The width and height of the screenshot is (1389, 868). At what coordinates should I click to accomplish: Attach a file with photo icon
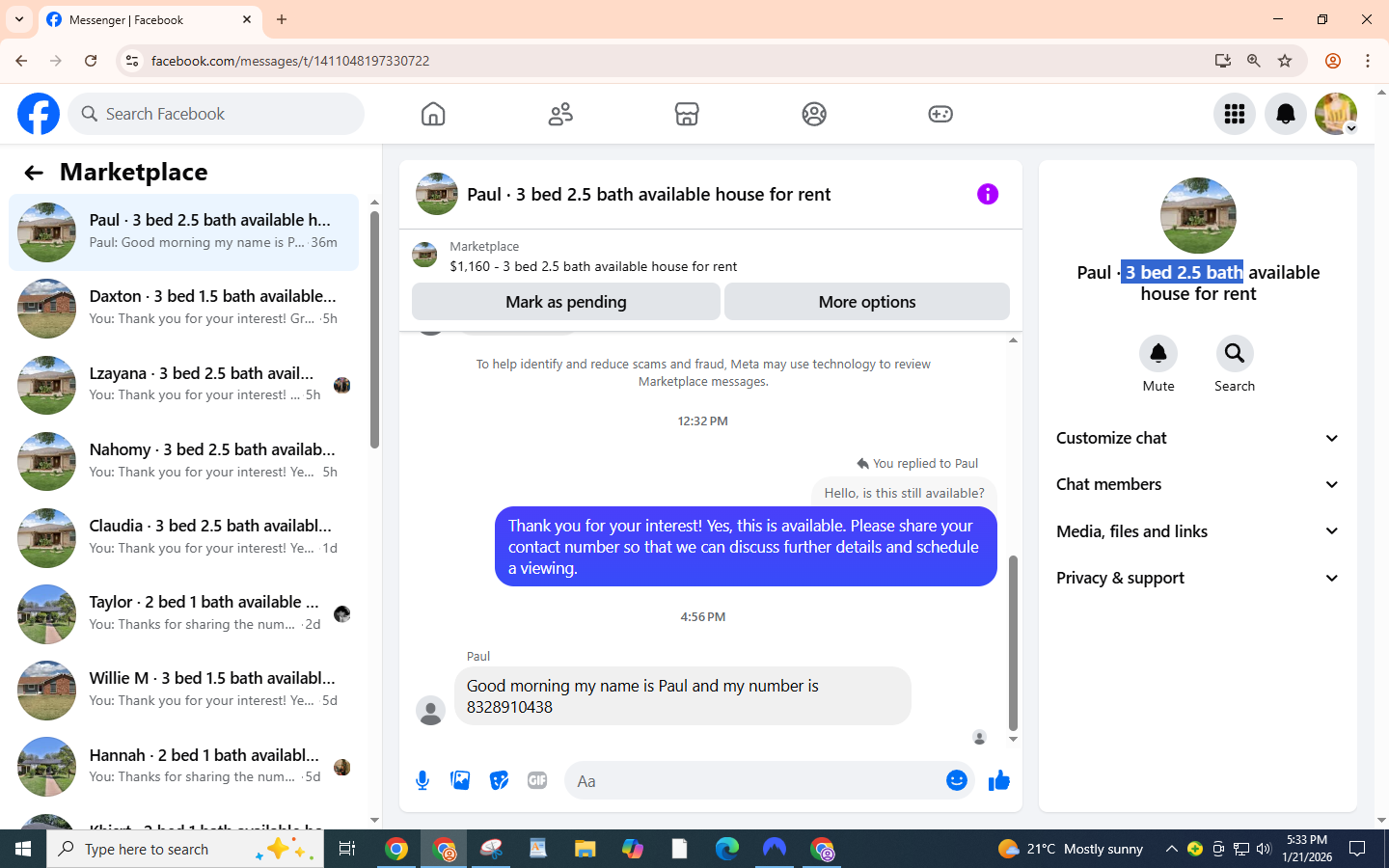(460, 780)
